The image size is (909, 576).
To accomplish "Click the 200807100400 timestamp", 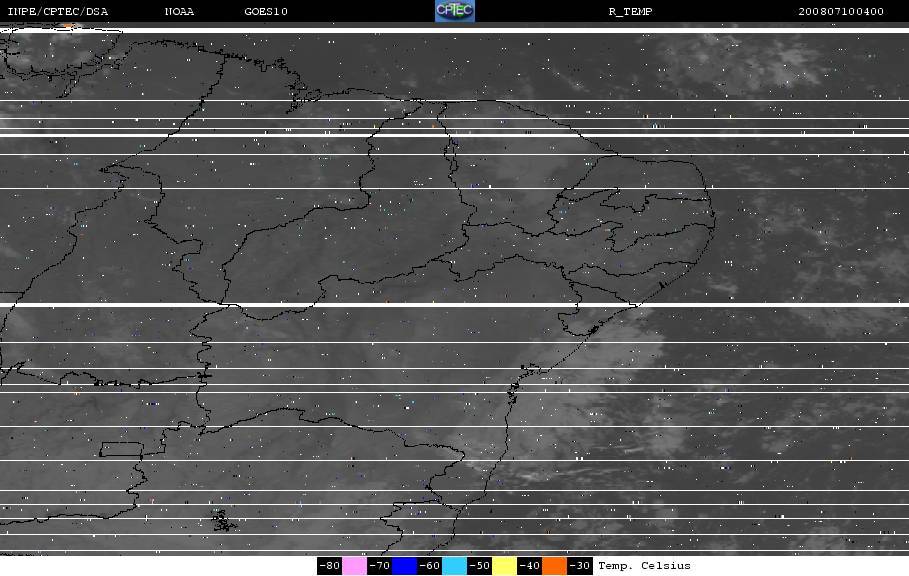I will pyautogui.click(x=841, y=12).
